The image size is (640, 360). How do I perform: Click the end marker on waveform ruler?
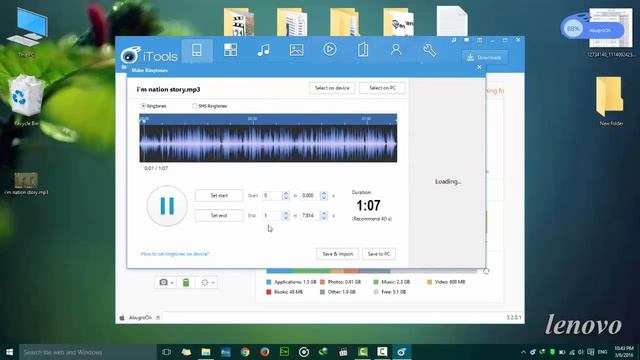396,120
